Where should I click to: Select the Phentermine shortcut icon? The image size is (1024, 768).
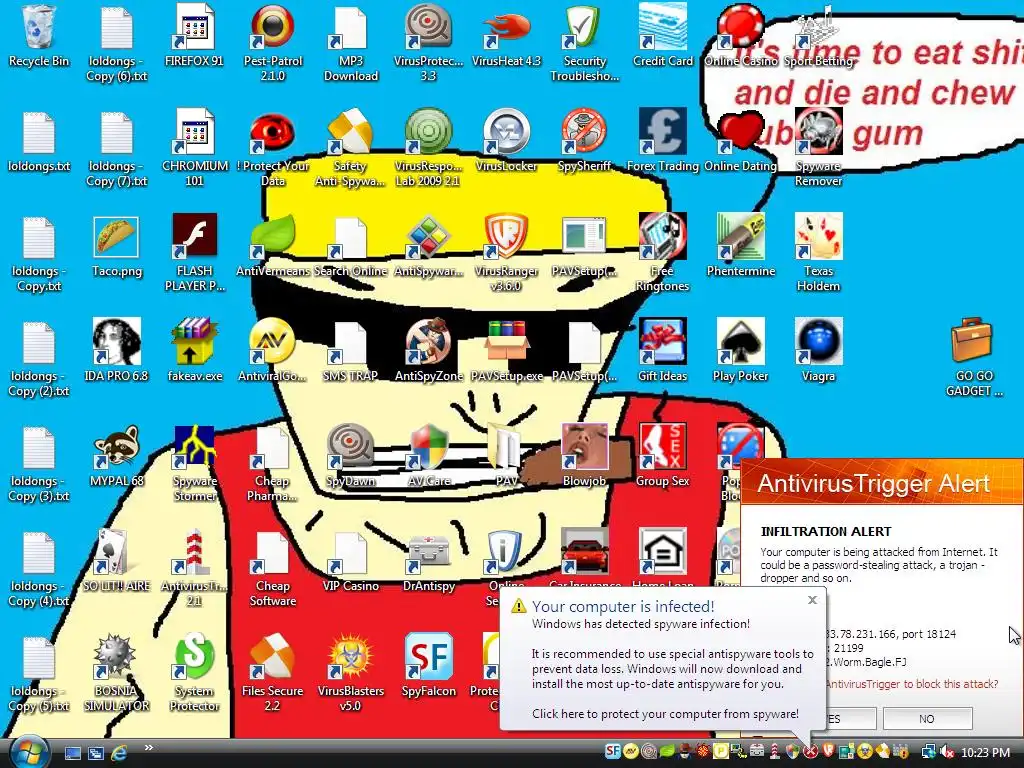click(x=741, y=236)
